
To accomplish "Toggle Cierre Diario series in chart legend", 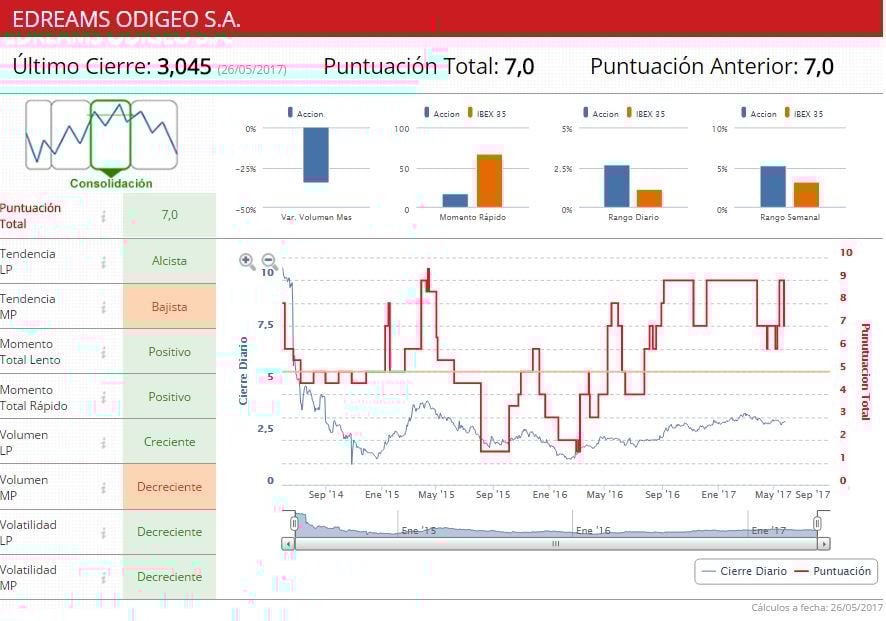I will click(x=745, y=571).
